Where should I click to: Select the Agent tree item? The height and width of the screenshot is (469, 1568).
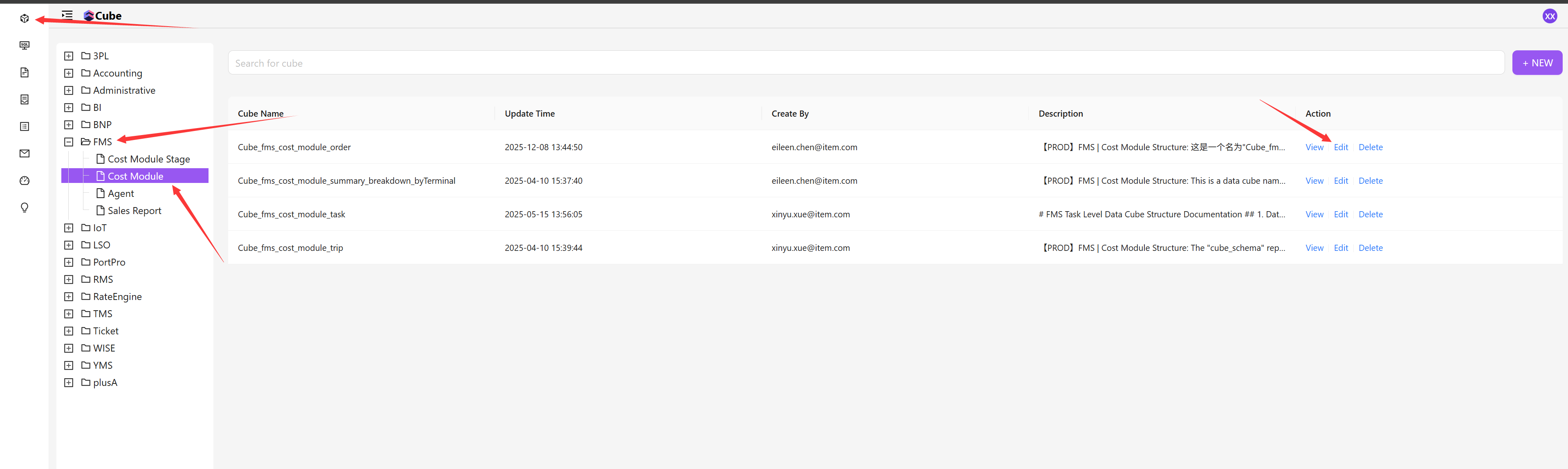tap(121, 194)
